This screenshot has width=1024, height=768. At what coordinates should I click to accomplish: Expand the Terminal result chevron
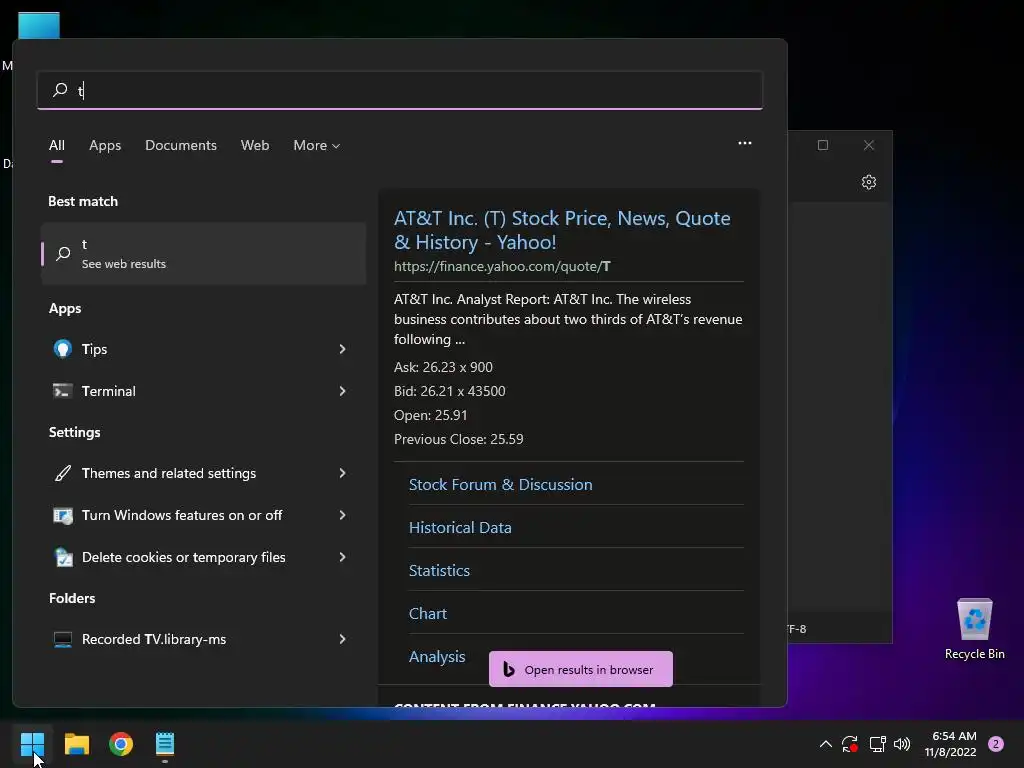click(x=342, y=391)
